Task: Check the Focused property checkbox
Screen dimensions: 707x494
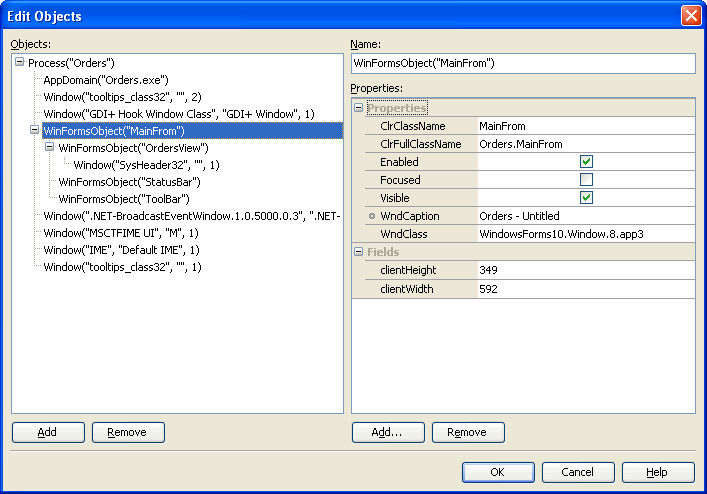Action: tap(586, 180)
